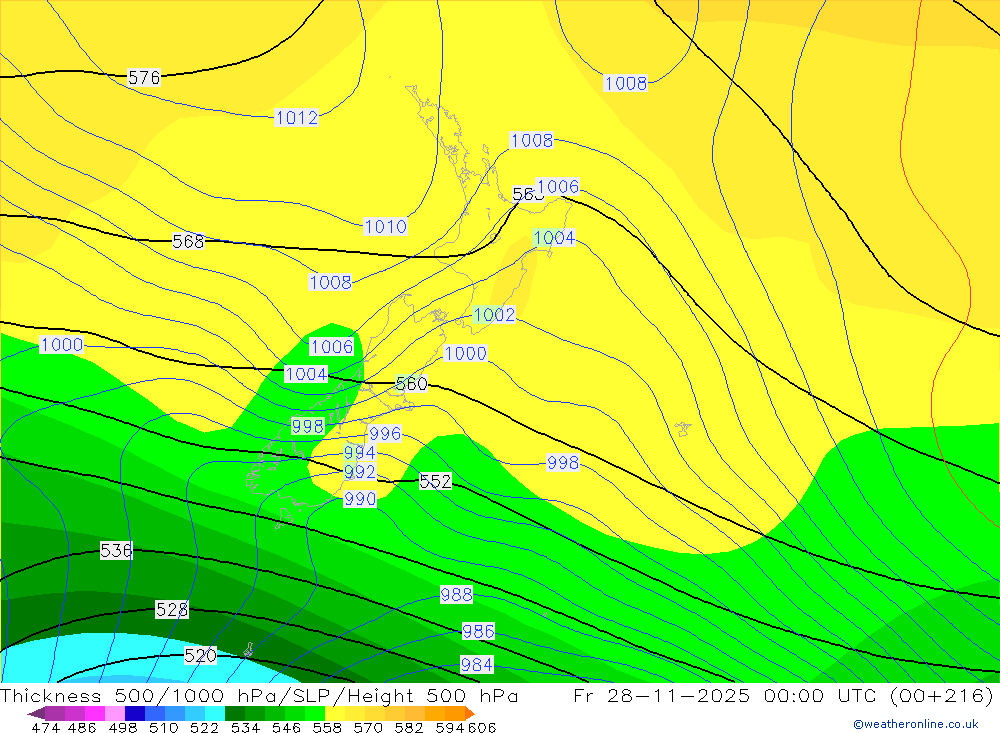
Task: Click the legend value 582
Action: 408,727
